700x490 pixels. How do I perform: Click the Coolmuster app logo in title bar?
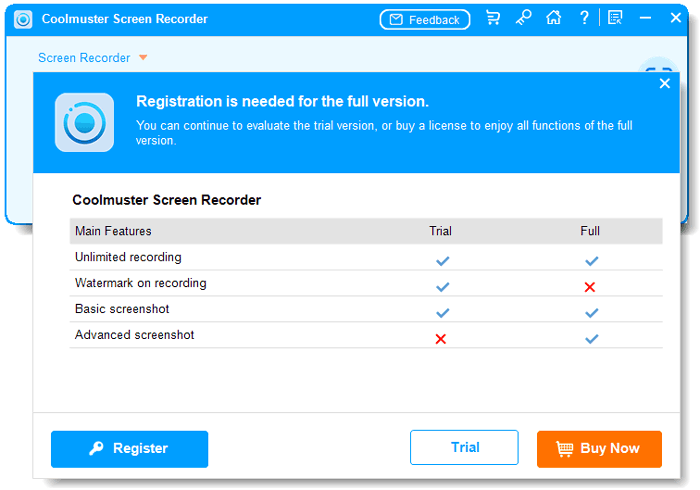coord(23,19)
